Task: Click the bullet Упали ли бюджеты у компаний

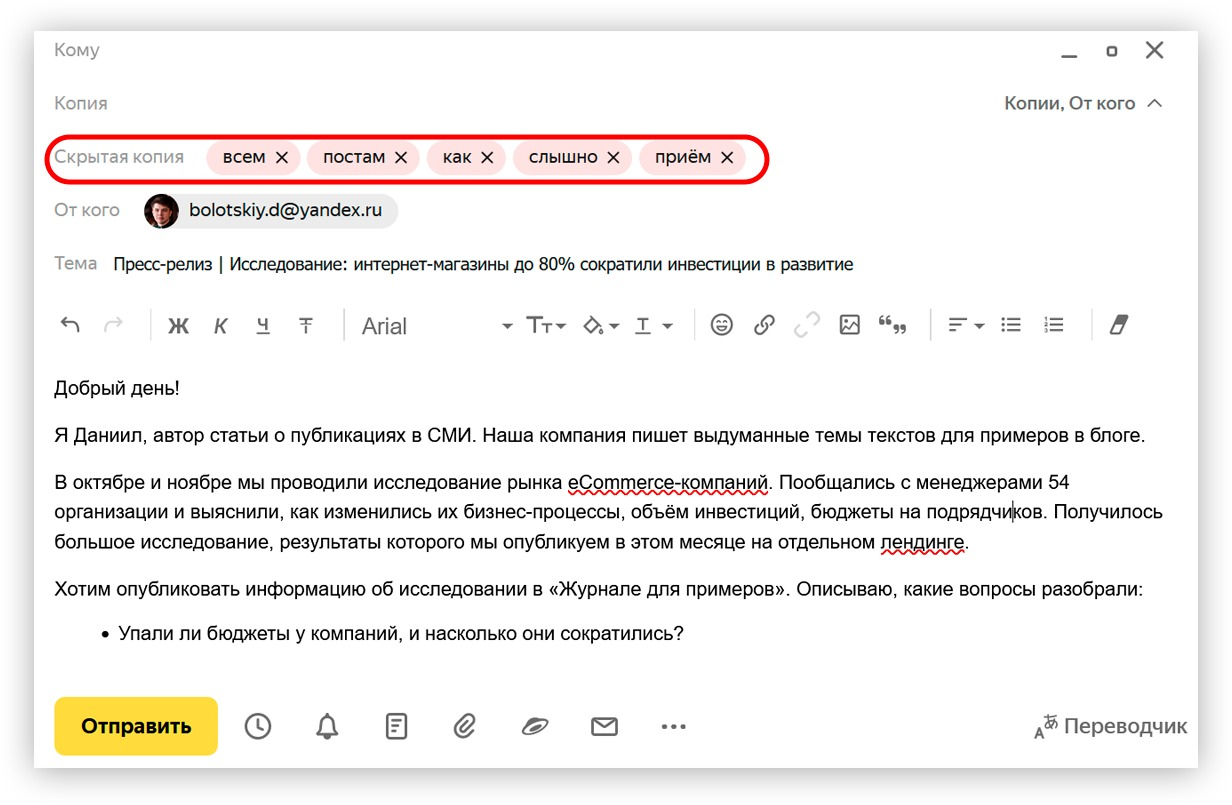Action: click(x=400, y=633)
